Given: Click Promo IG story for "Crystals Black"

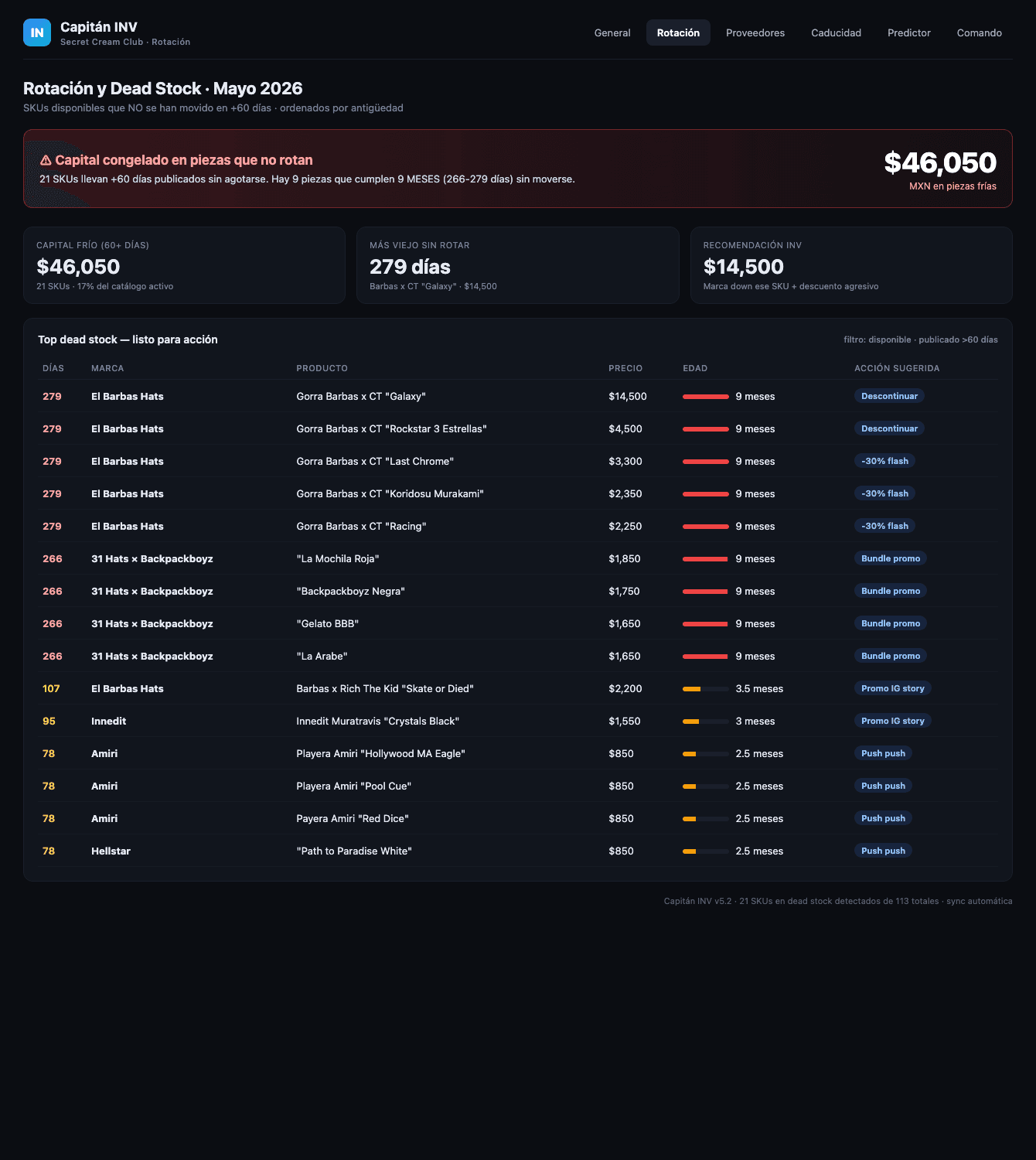Looking at the screenshot, I should (893, 721).
